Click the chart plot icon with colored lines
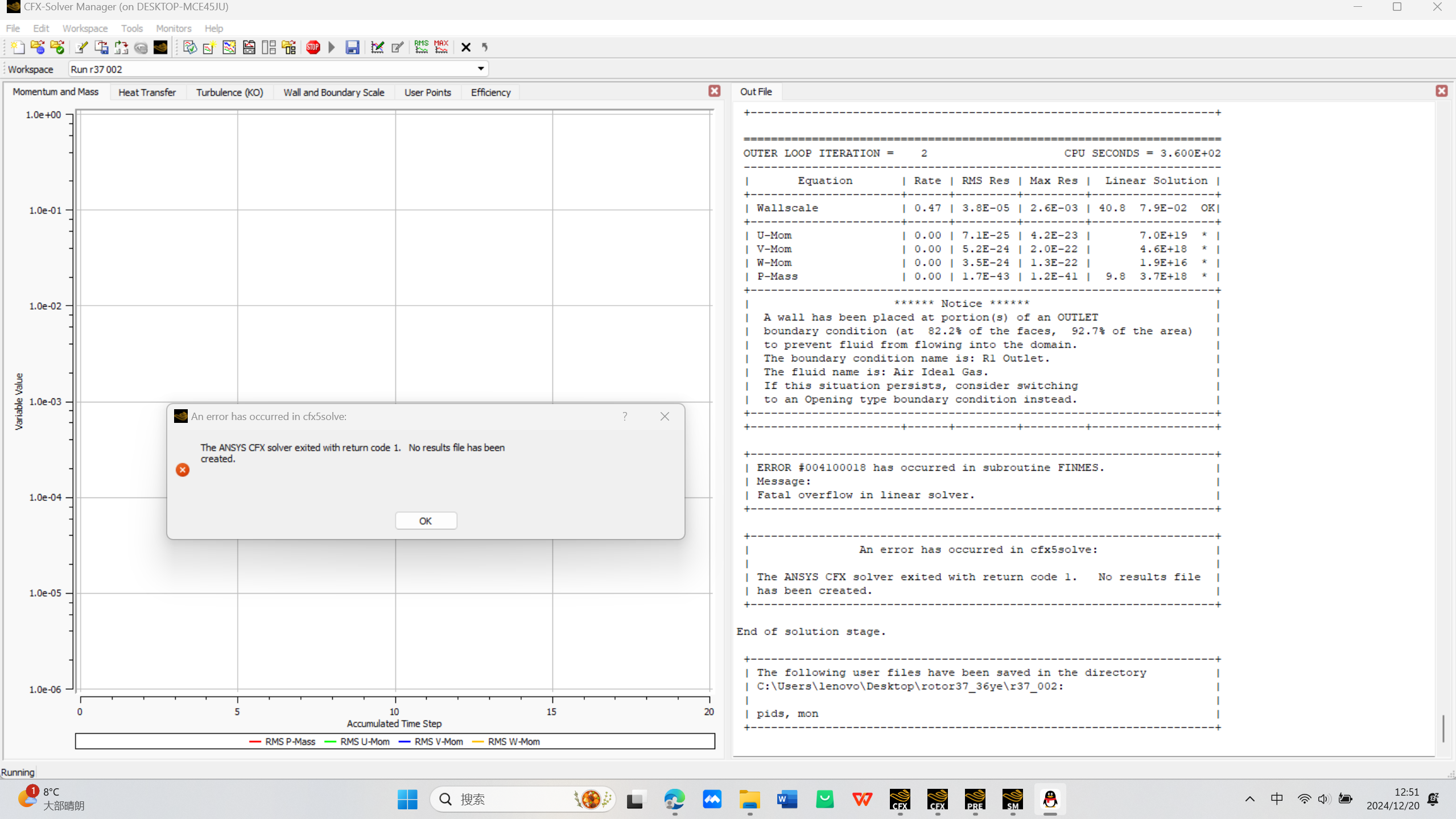The width and height of the screenshot is (1456, 819). click(x=229, y=47)
